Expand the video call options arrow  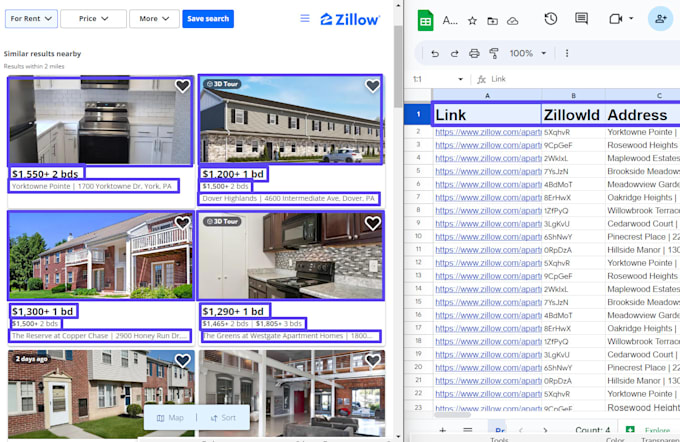631,18
